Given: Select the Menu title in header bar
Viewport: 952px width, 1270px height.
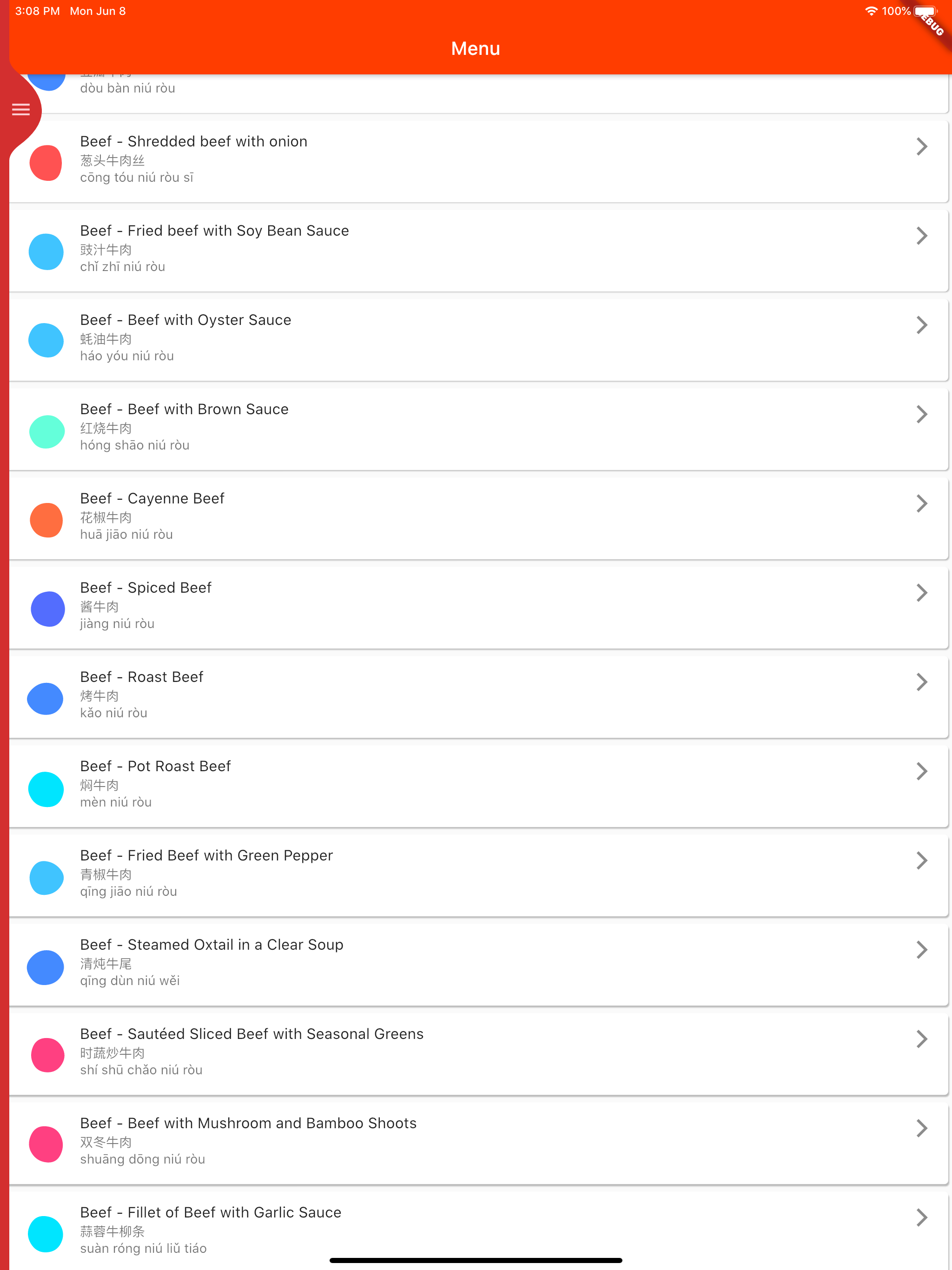Looking at the screenshot, I should pos(476,48).
